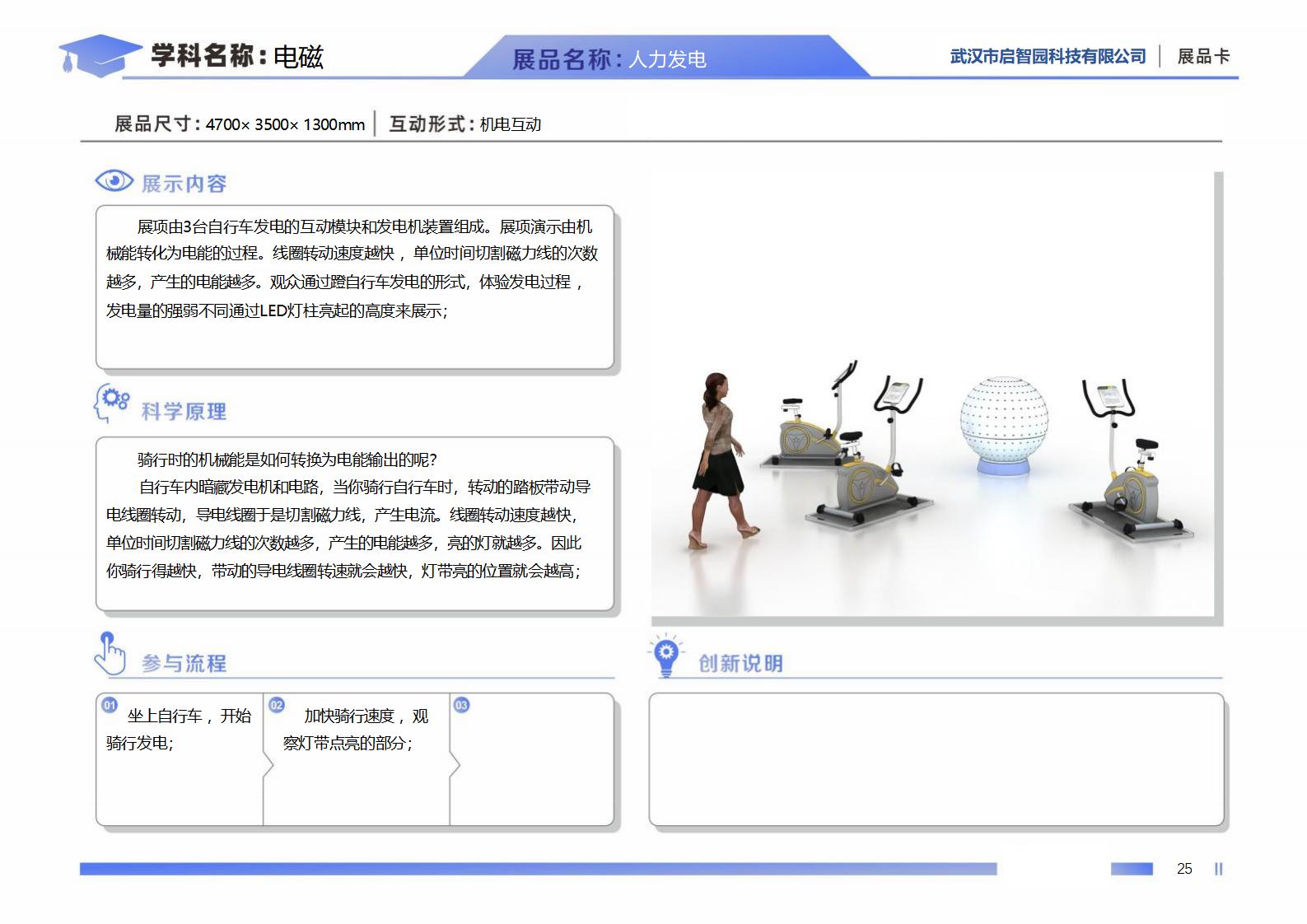Viewport: 1307px width, 924px height.
Task: Click the lightbulb icon beside 创新说明
Action: tap(665, 656)
